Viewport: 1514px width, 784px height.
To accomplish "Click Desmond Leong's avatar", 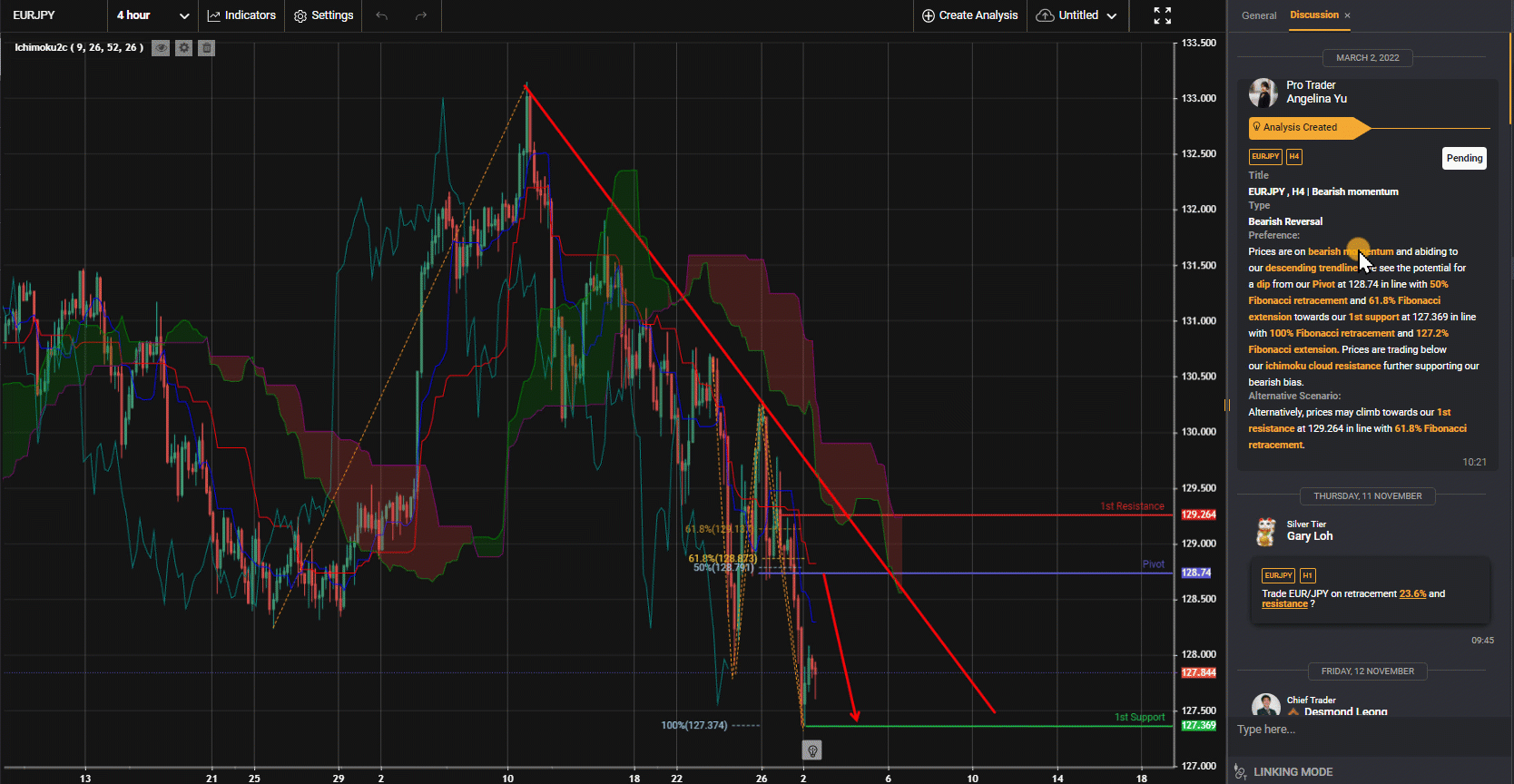I will [x=1266, y=705].
